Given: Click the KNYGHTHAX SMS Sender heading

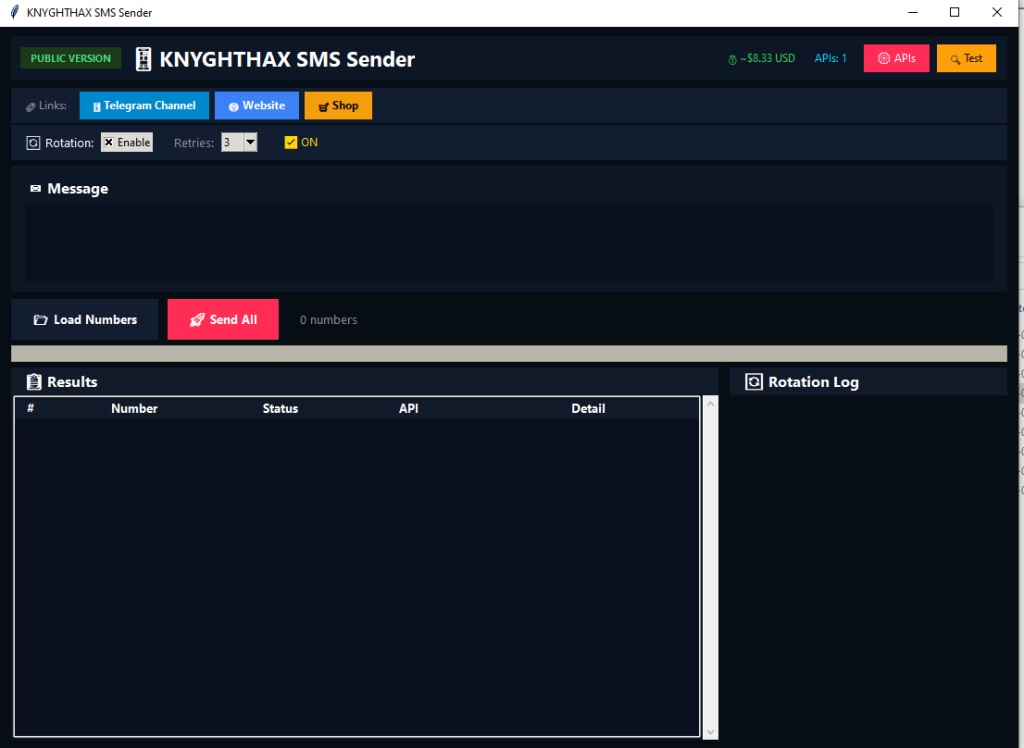Looking at the screenshot, I should 287,59.
